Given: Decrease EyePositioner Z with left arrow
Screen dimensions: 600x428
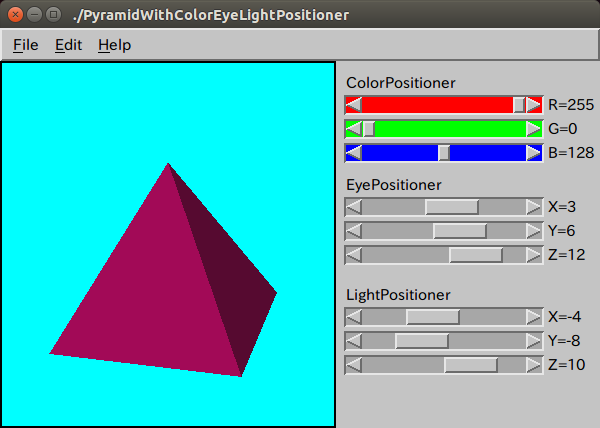Looking at the screenshot, I should 354,255.
